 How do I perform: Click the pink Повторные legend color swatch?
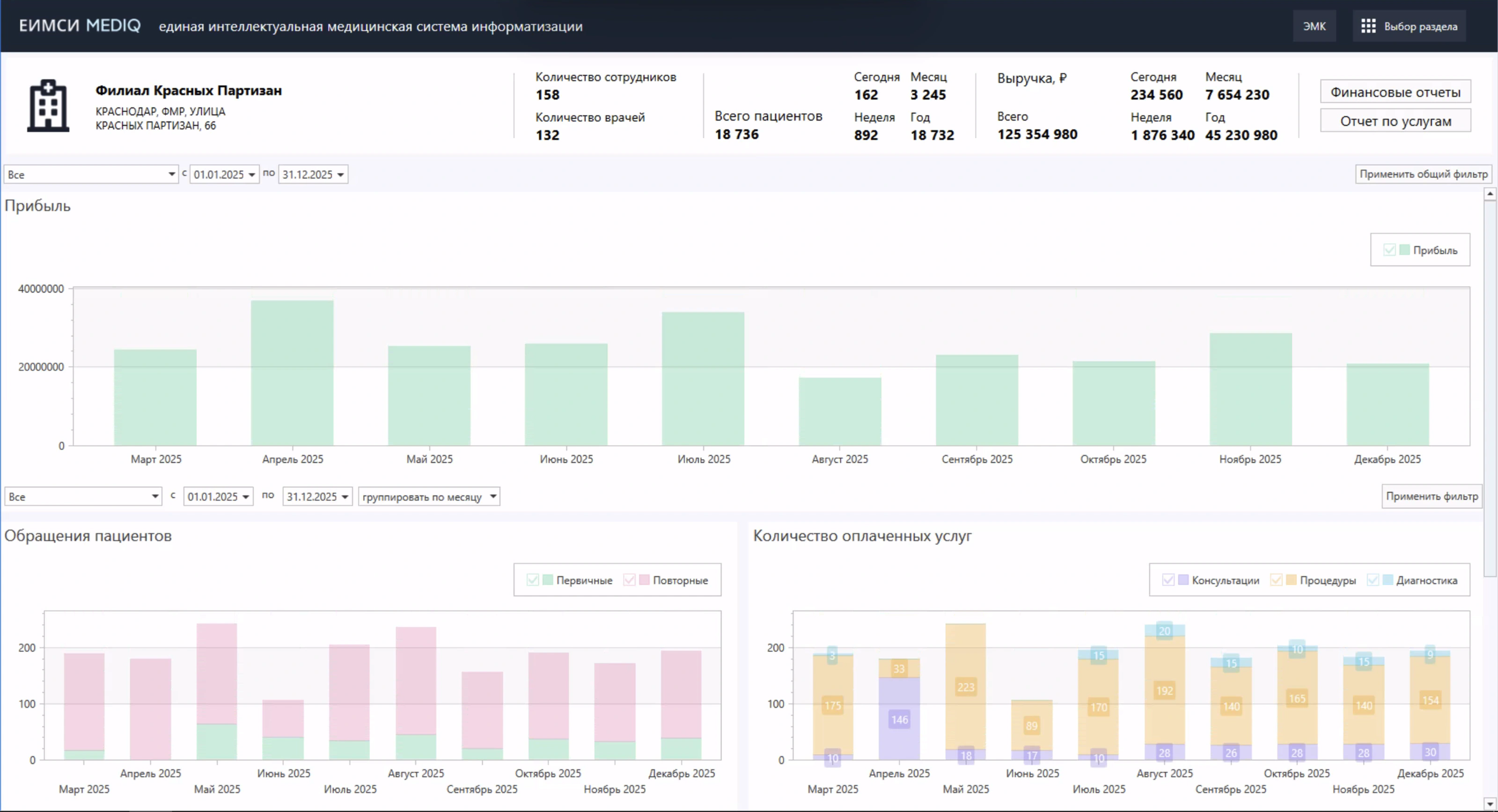tap(644, 580)
